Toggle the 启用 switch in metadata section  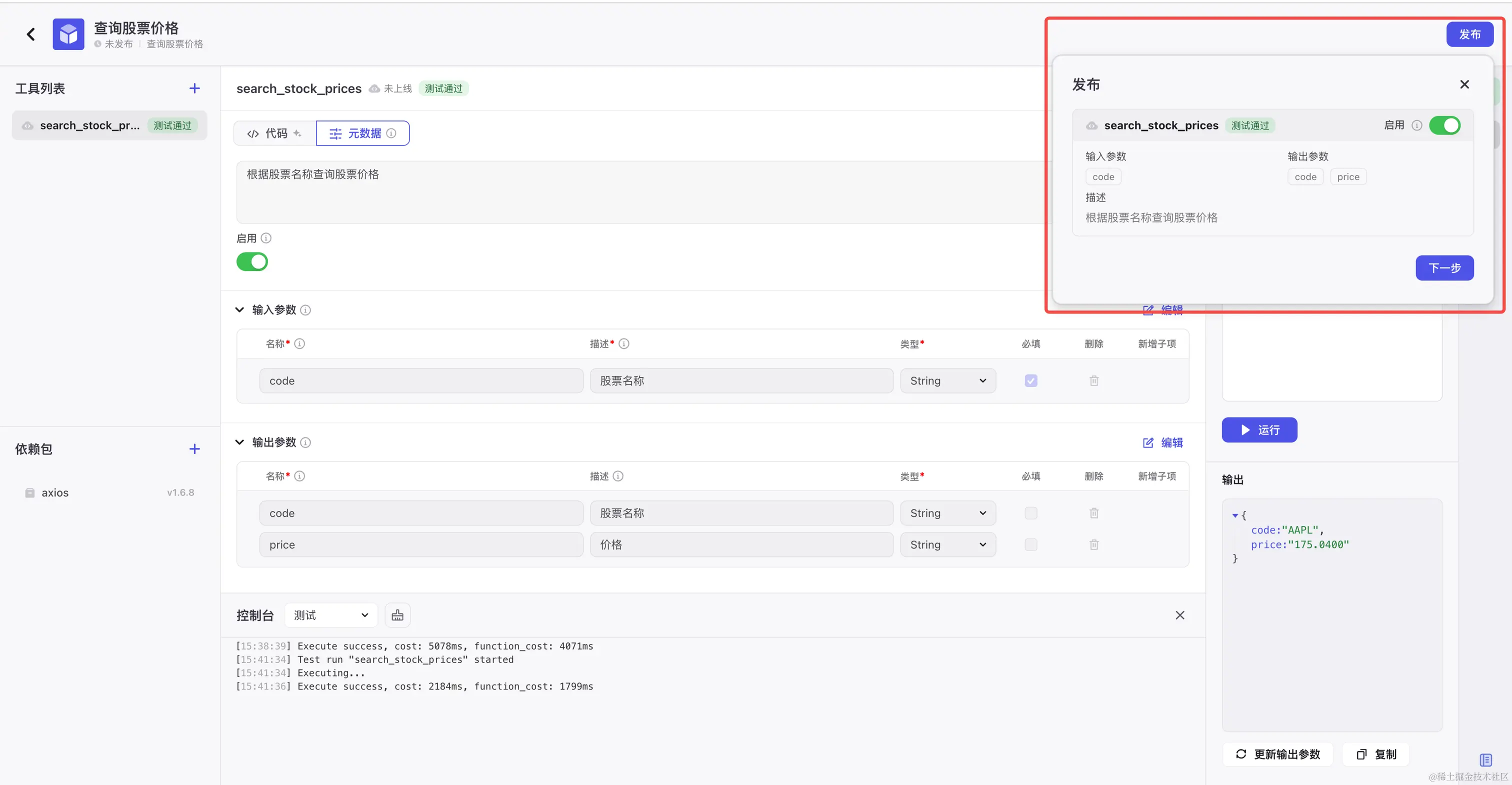(x=252, y=262)
